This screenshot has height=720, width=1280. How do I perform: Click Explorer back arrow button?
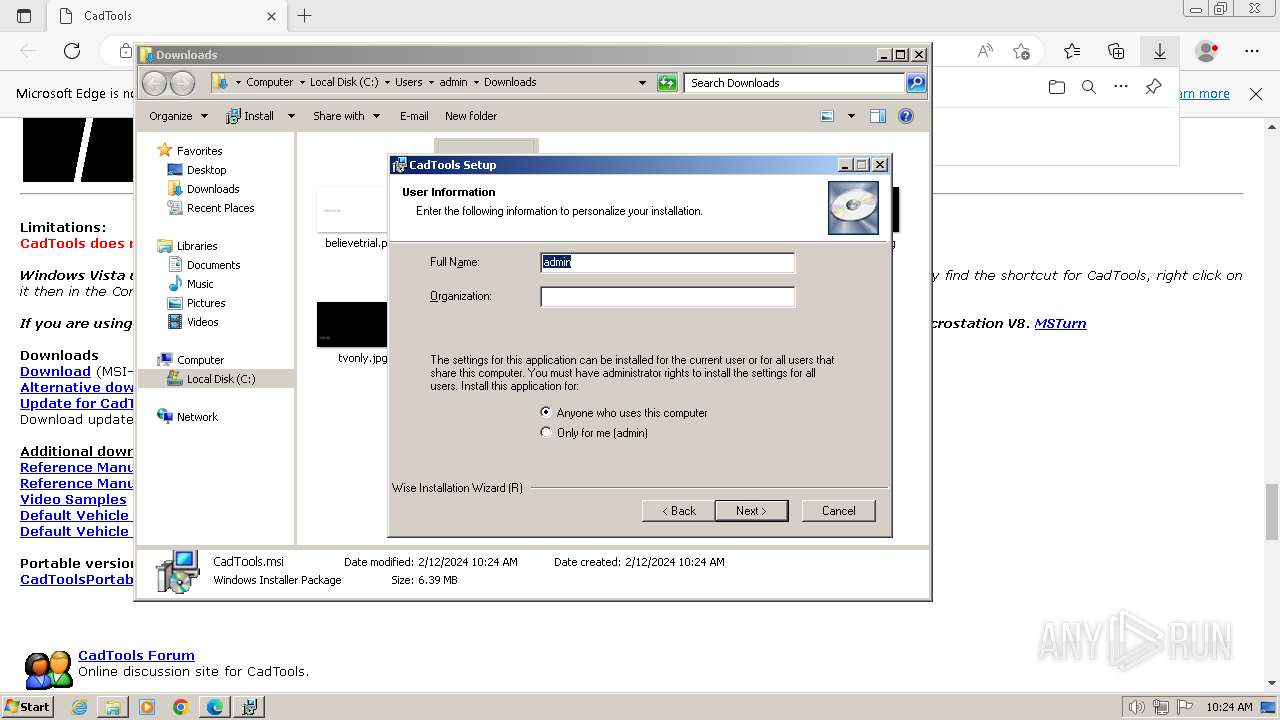(155, 83)
